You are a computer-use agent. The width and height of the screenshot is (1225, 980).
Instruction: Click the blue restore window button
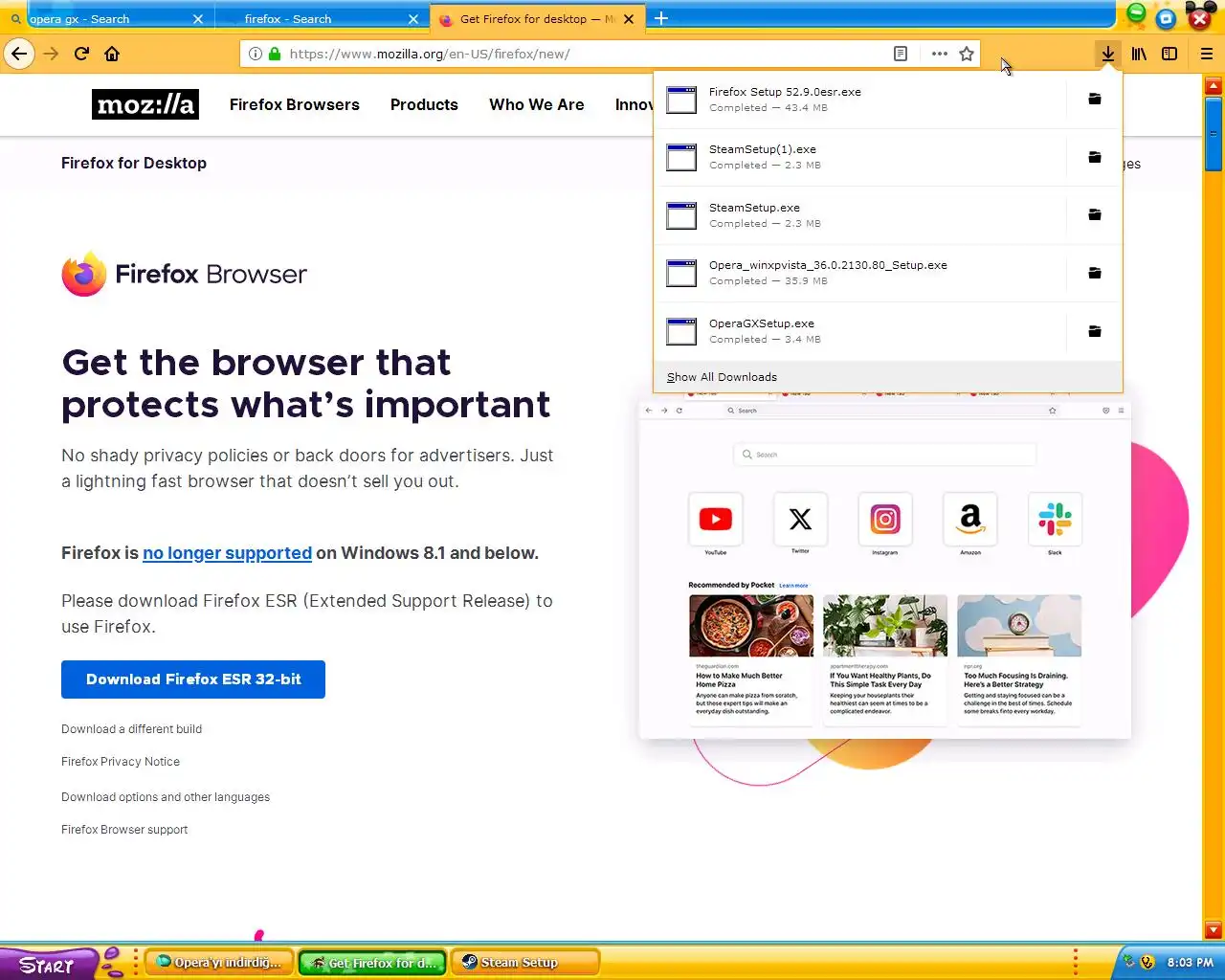(x=1166, y=18)
